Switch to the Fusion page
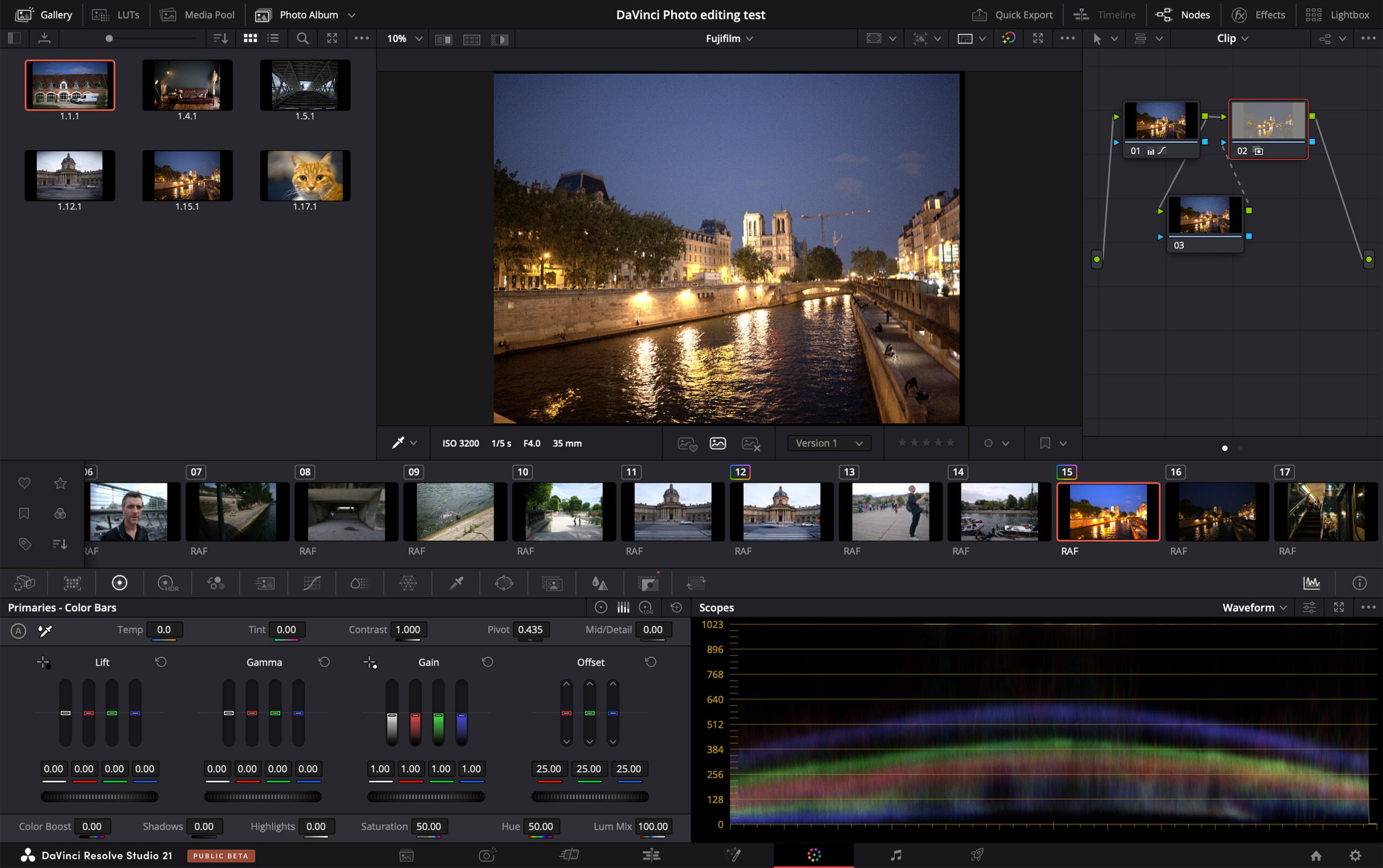The image size is (1383, 868). (x=733, y=855)
